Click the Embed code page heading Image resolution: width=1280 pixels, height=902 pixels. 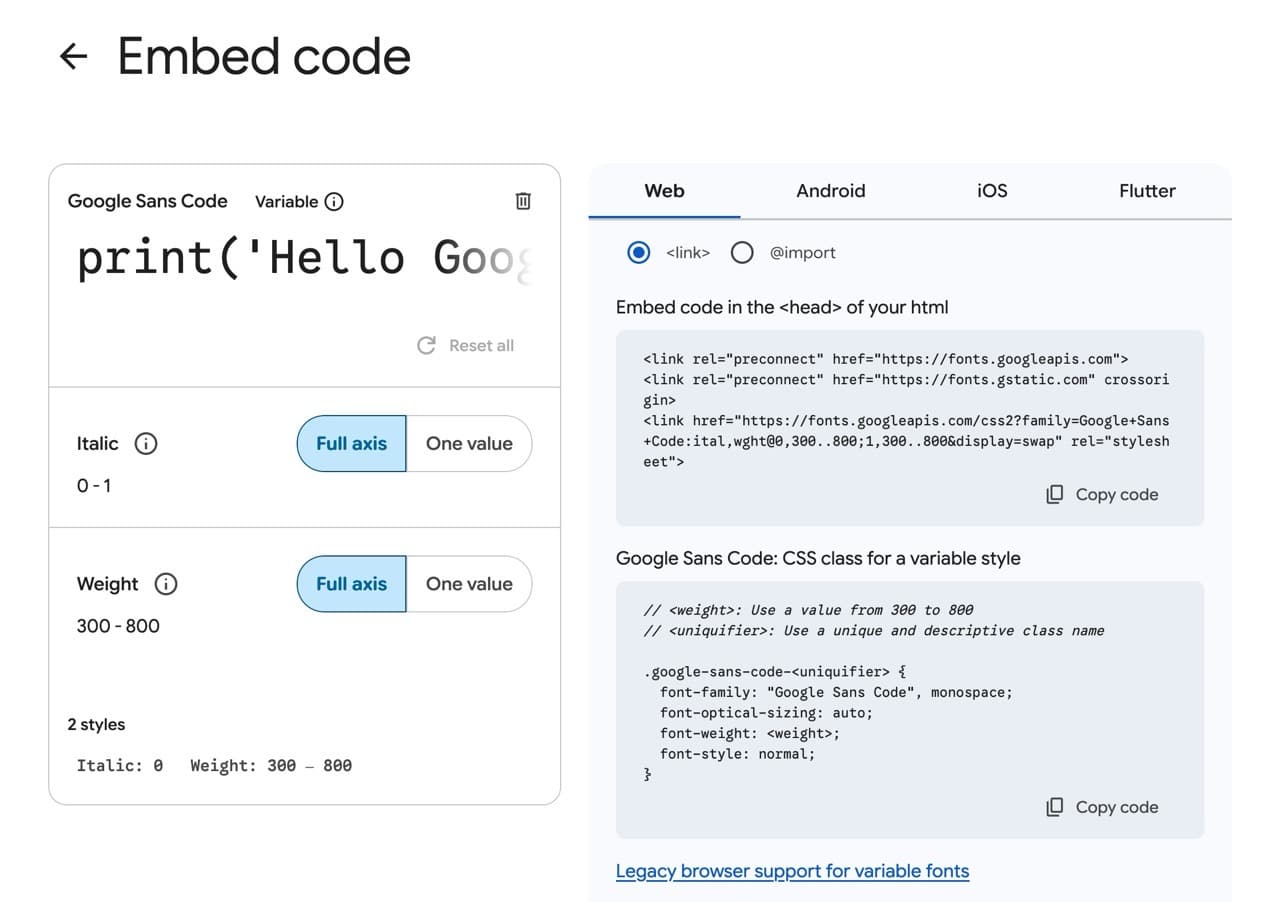[264, 57]
